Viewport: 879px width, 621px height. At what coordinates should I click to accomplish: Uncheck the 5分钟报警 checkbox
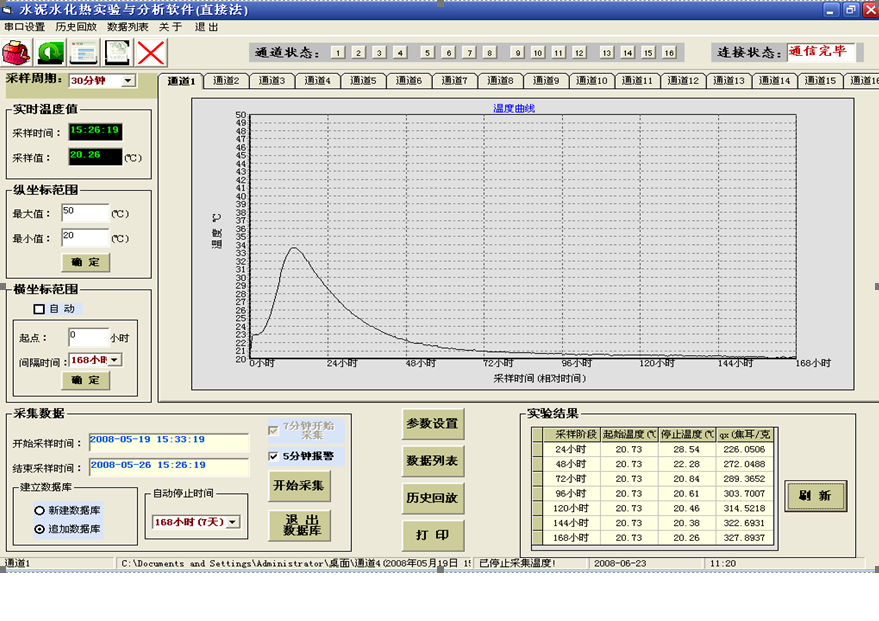point(274,457)
